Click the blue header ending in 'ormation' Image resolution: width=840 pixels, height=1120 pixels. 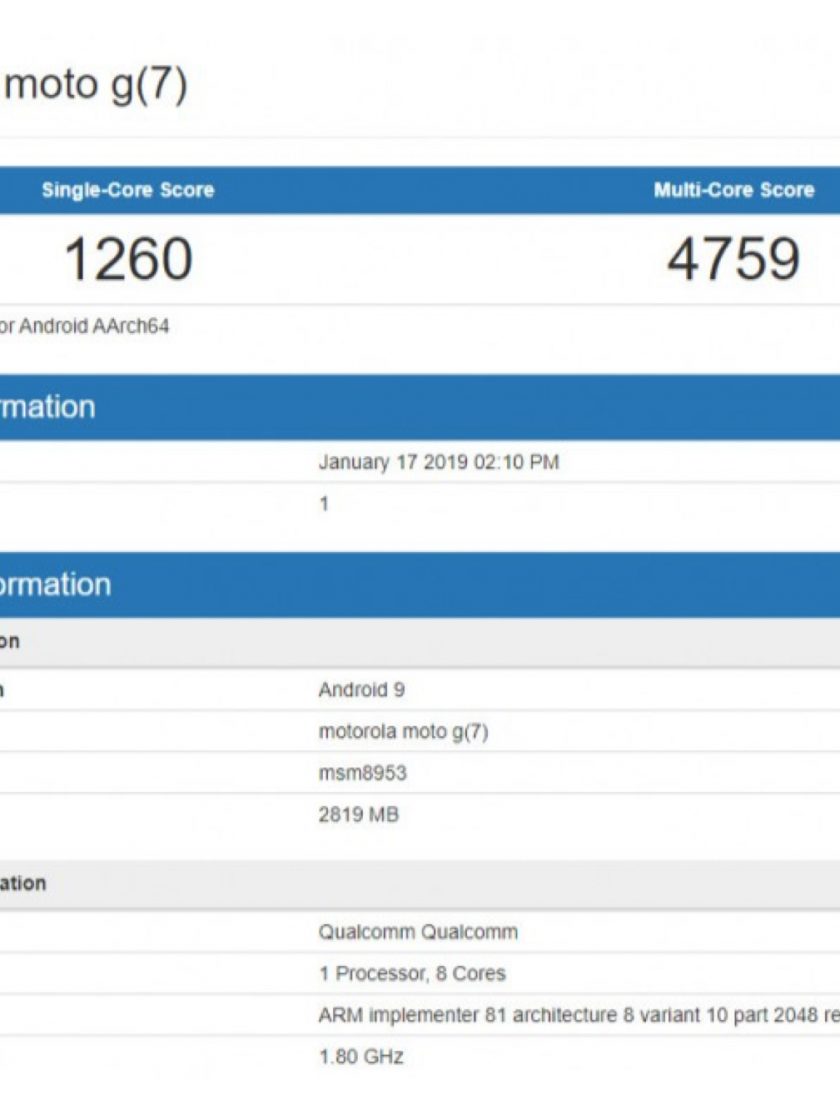[x=55, y=584]
